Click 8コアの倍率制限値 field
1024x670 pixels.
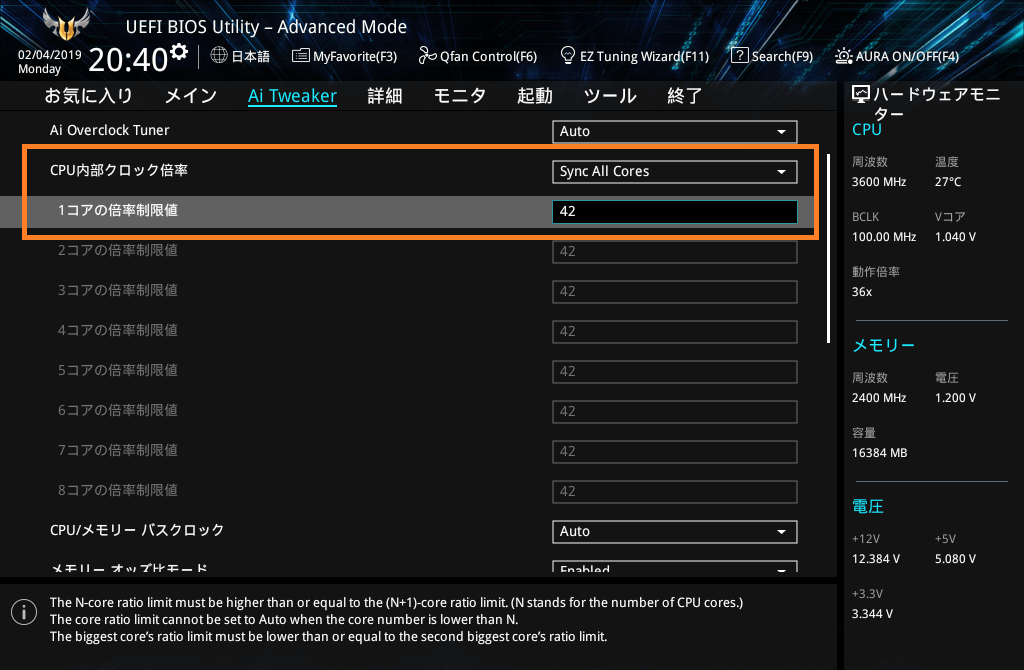675,492
